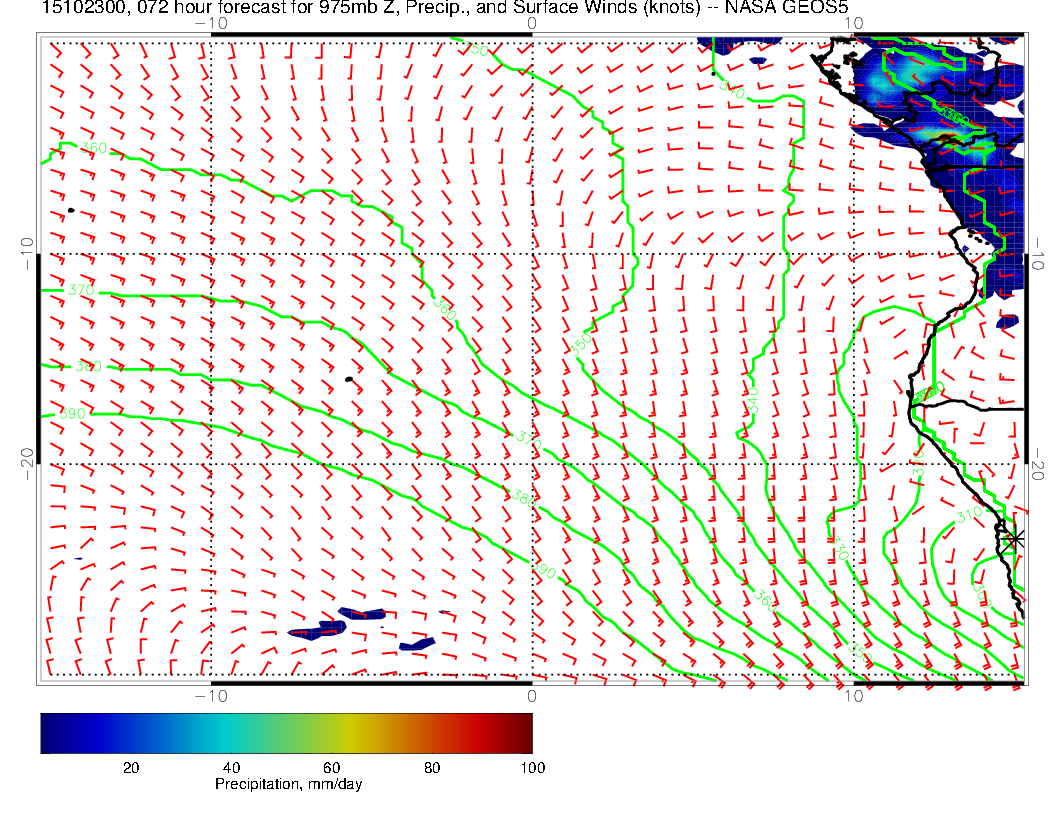Click the left axis '-20' latitude label
Screen dimensions: 1056x816
tap(26, 457)
